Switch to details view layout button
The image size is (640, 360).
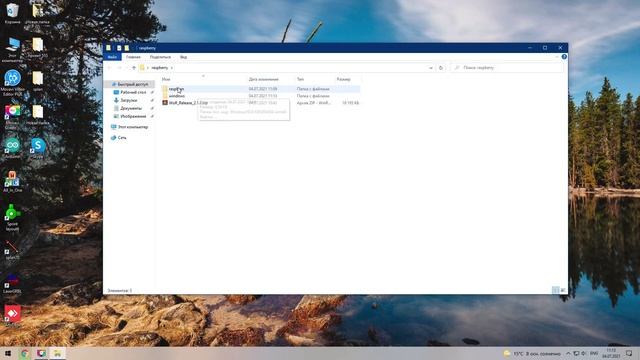pyautogui.click(x=556, y=290)
